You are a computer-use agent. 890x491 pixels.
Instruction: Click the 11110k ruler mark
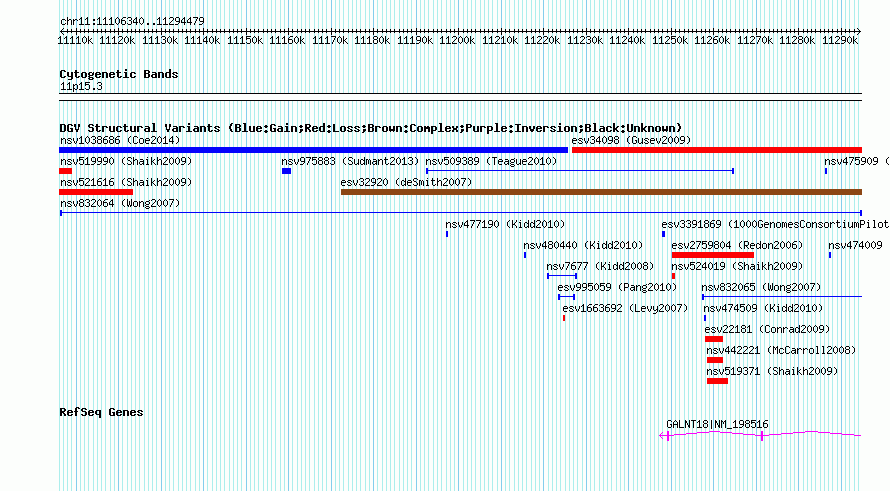(x=75, y=40)
